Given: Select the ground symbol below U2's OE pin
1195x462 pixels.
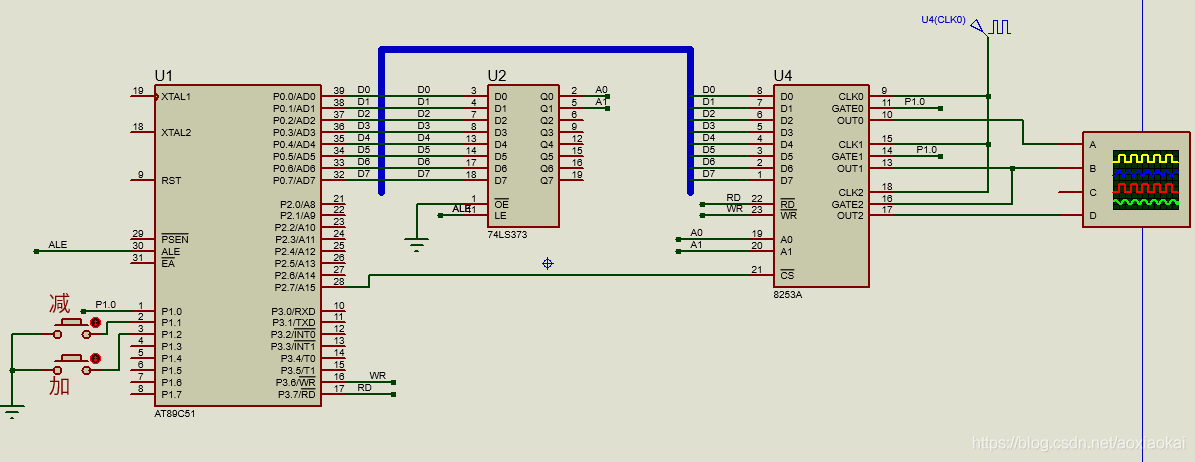Looking at the screenshot, I should pyautogui.click(x=416, y=245).
